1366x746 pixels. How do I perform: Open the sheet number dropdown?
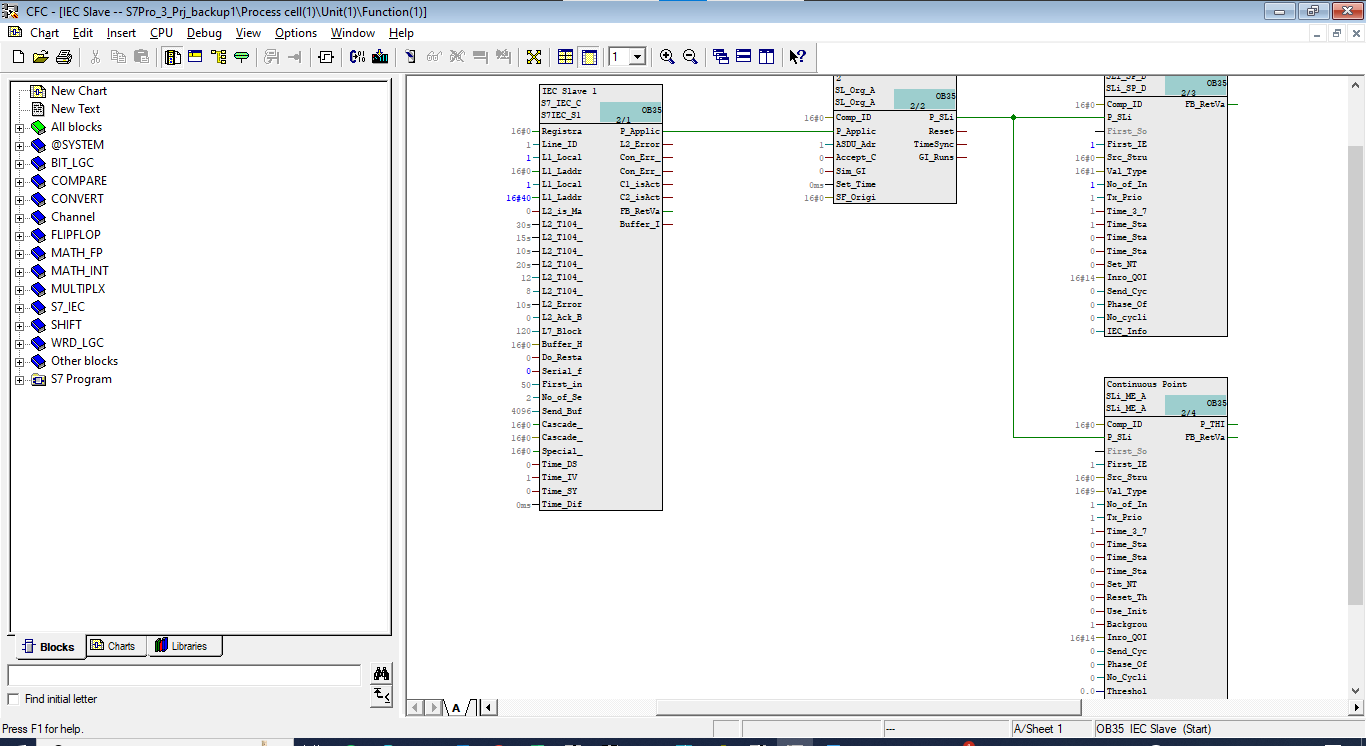[638, 57]
